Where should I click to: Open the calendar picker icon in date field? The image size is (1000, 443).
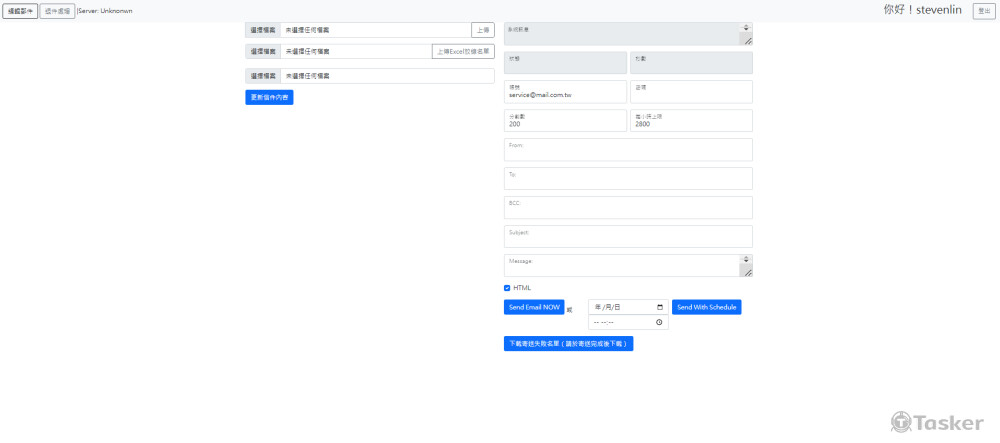click(660, 307)
